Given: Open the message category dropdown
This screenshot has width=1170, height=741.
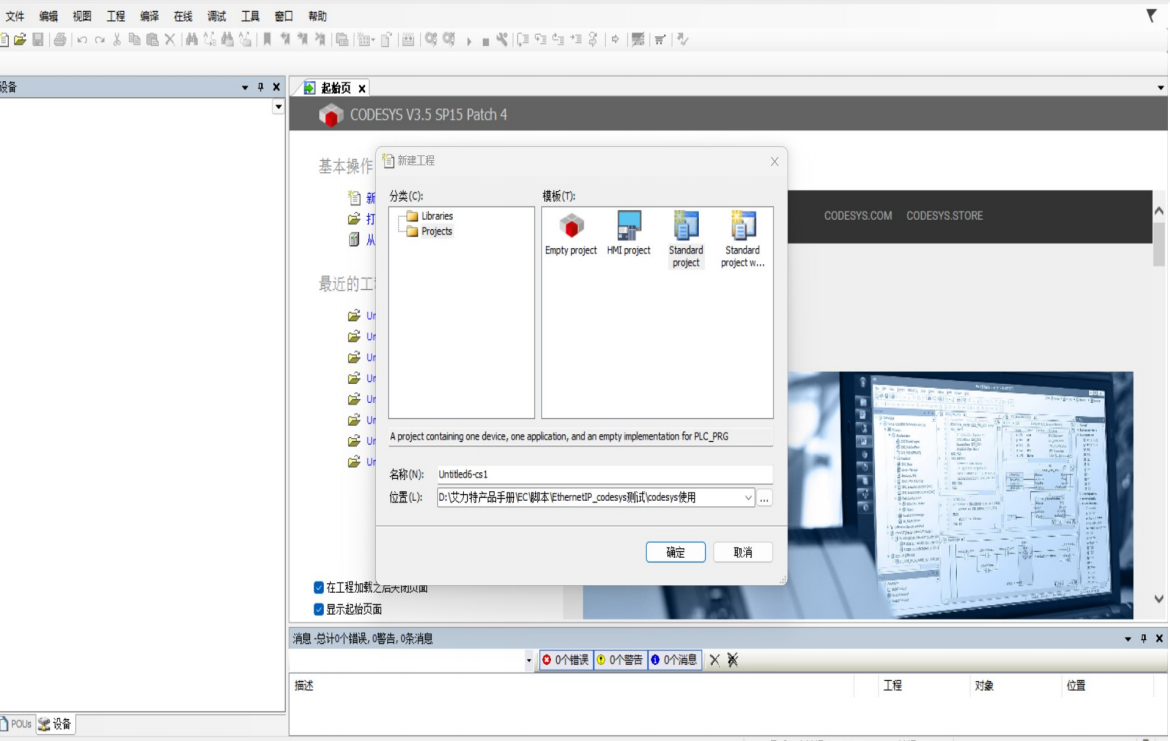Looking at the screenshot, I should 529,660.
